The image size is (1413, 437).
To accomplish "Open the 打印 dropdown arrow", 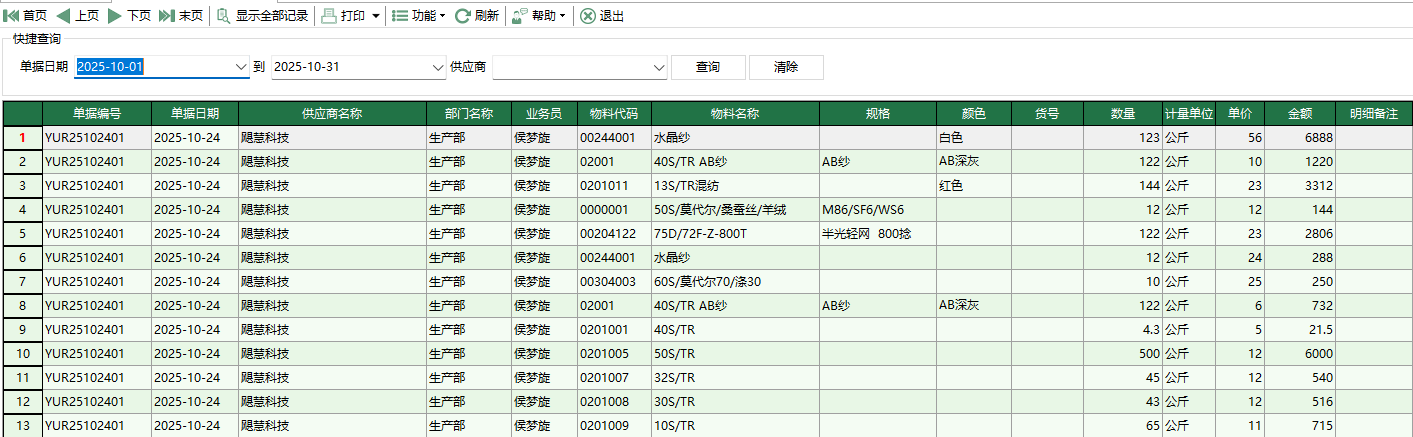I will click(x=375, y=16).
